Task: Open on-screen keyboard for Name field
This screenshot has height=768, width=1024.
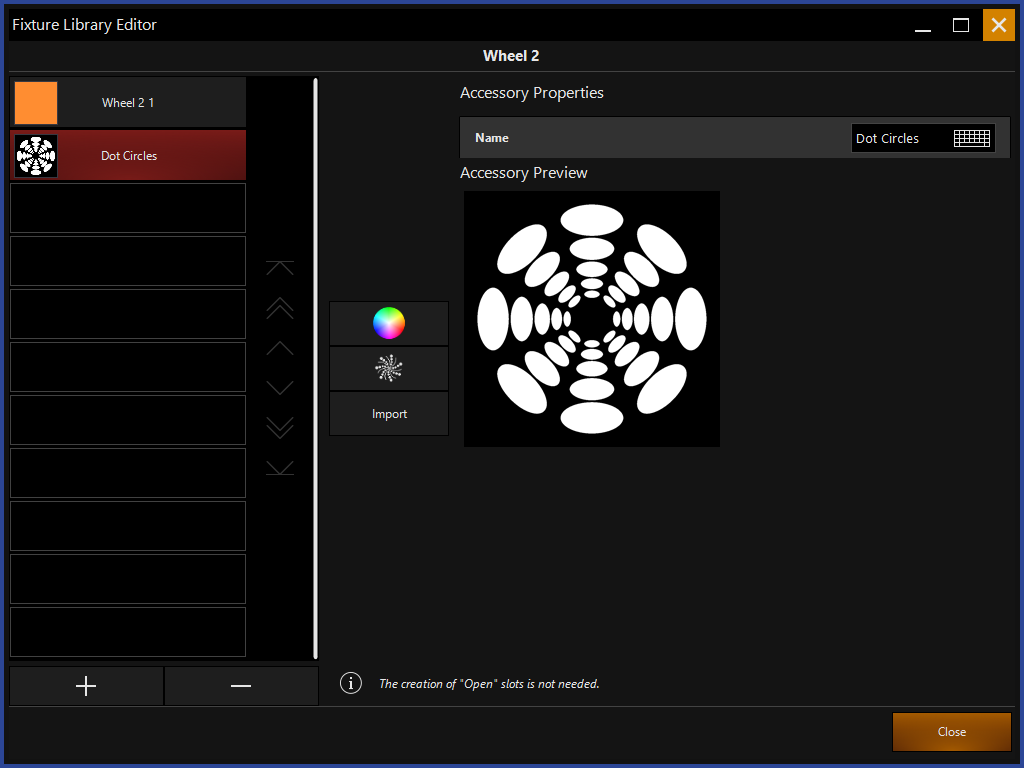Action: [x=971, y=138]
